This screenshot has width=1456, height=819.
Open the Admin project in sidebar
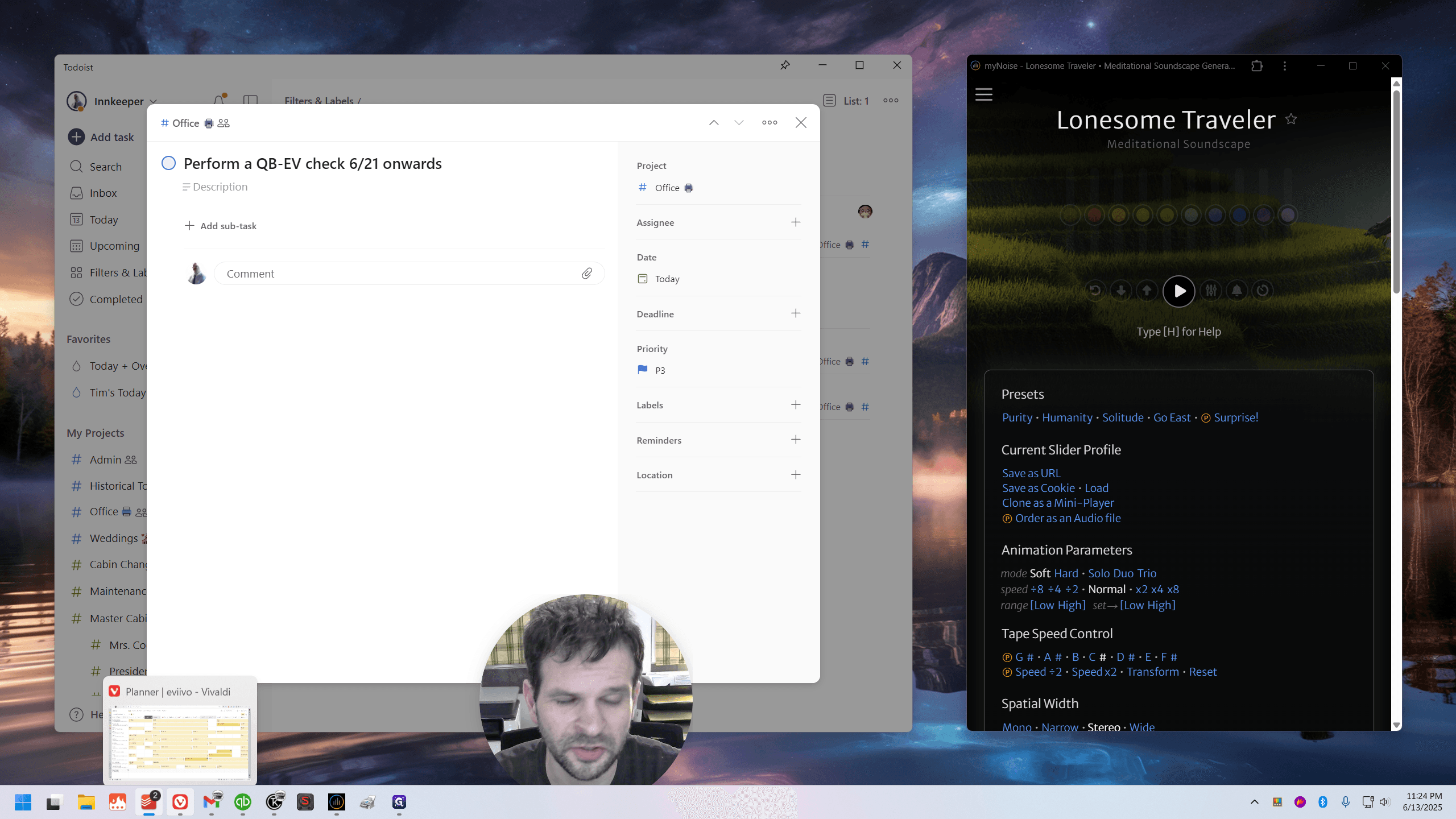click(106, 460)
